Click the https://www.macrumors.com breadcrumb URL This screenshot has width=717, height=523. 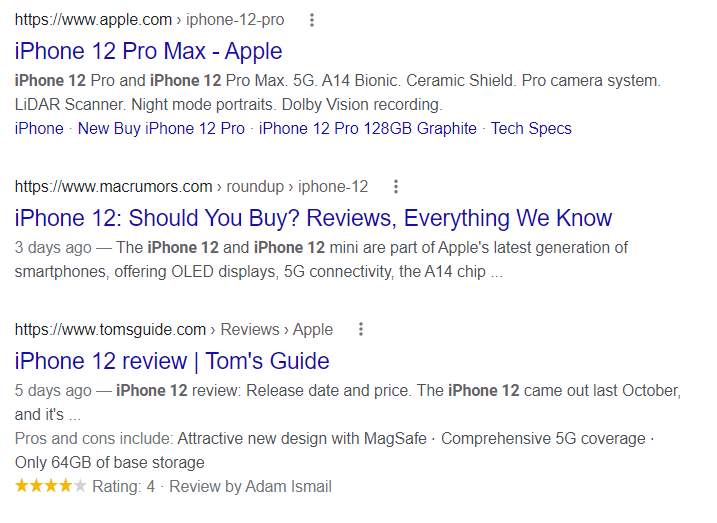coord(113,186)
